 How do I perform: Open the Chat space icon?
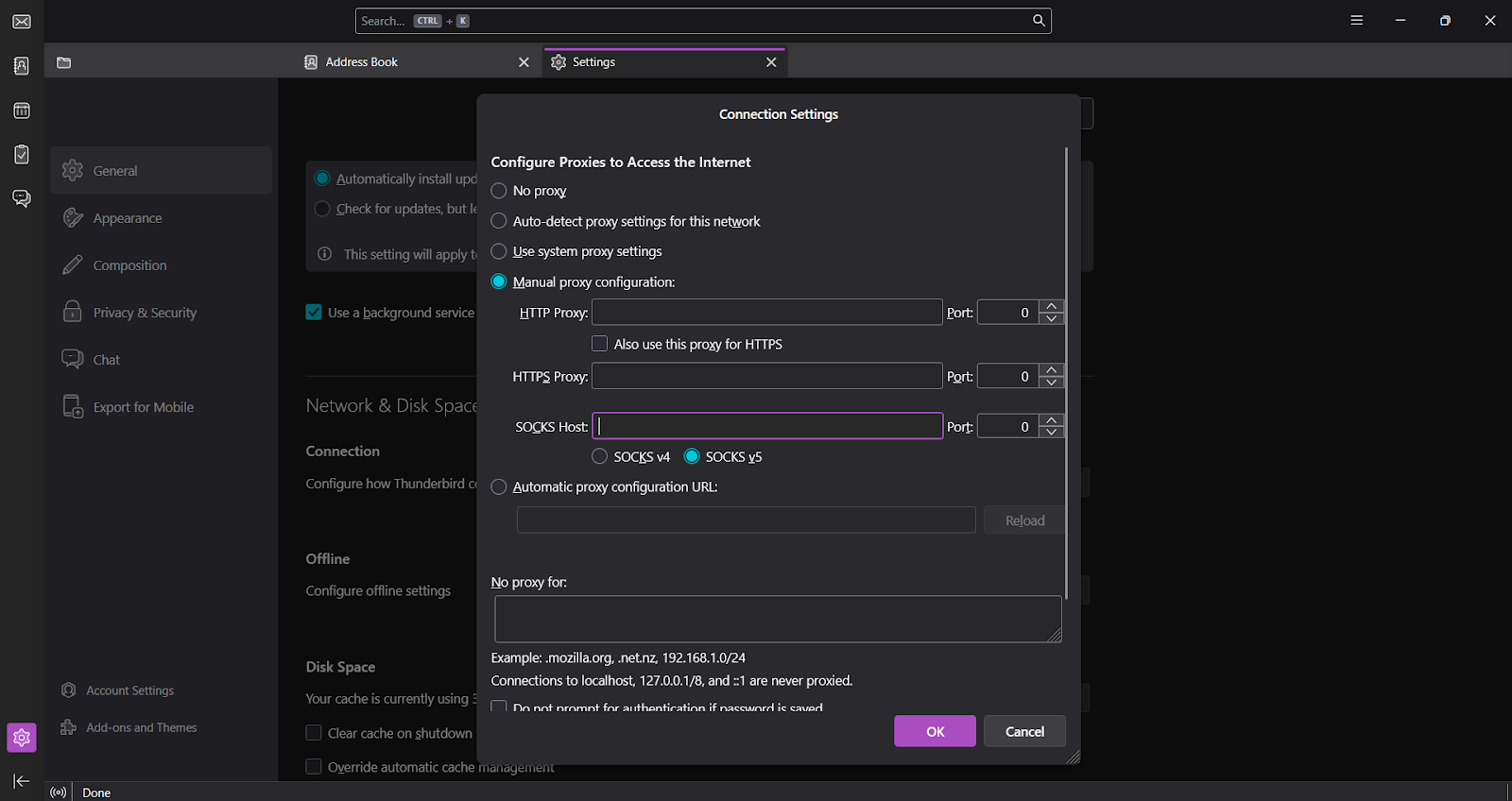click(x=22, y=198)
